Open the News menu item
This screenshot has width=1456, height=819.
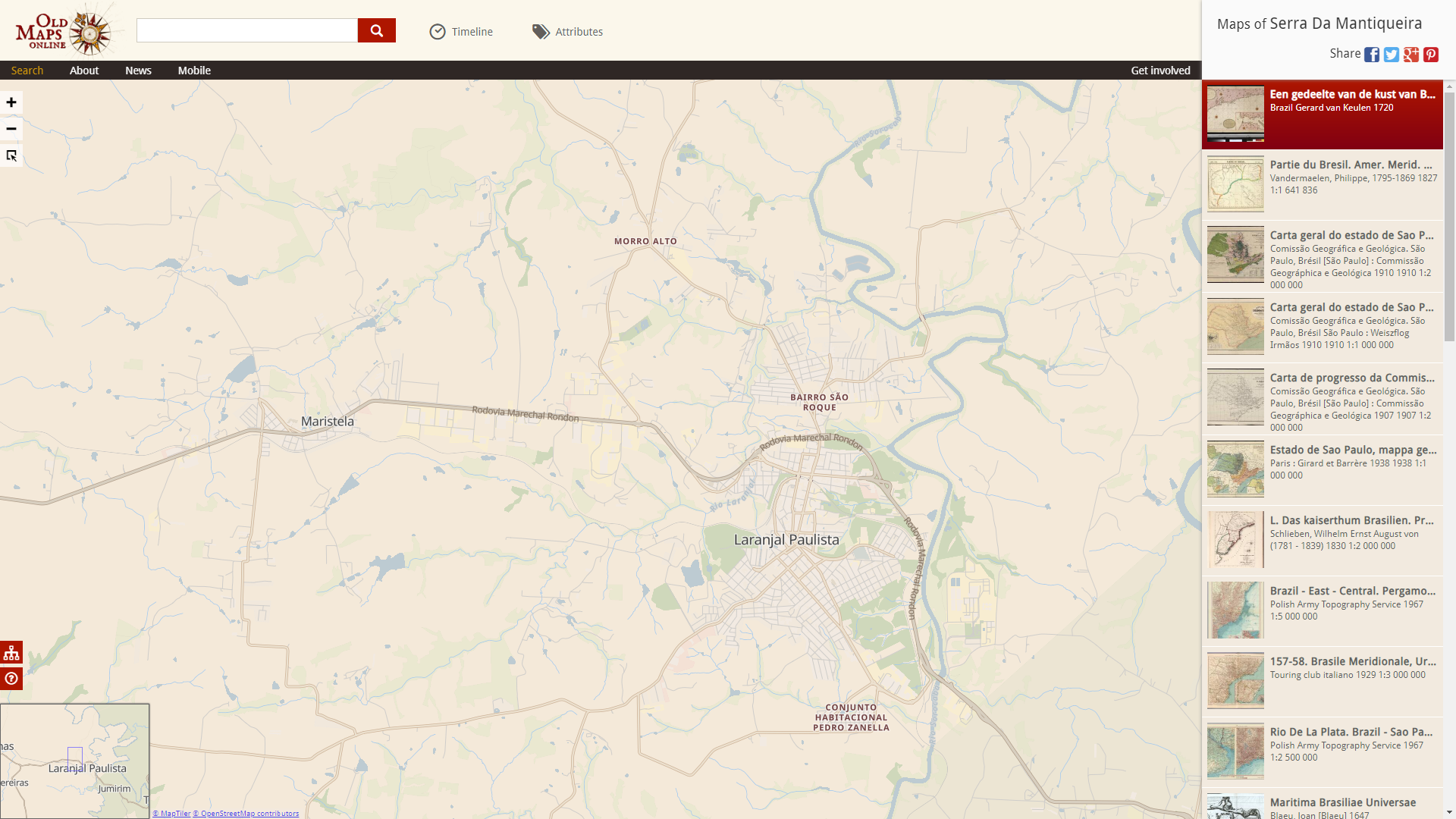coord(138,71)
